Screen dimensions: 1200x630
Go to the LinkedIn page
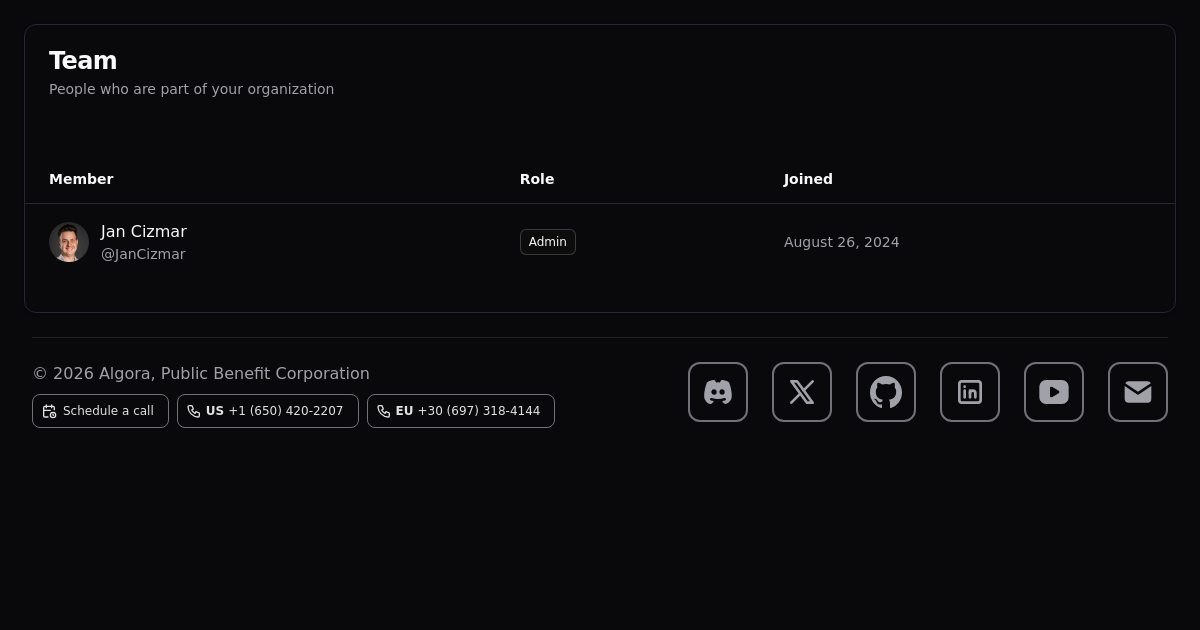(x=970, y=392)
